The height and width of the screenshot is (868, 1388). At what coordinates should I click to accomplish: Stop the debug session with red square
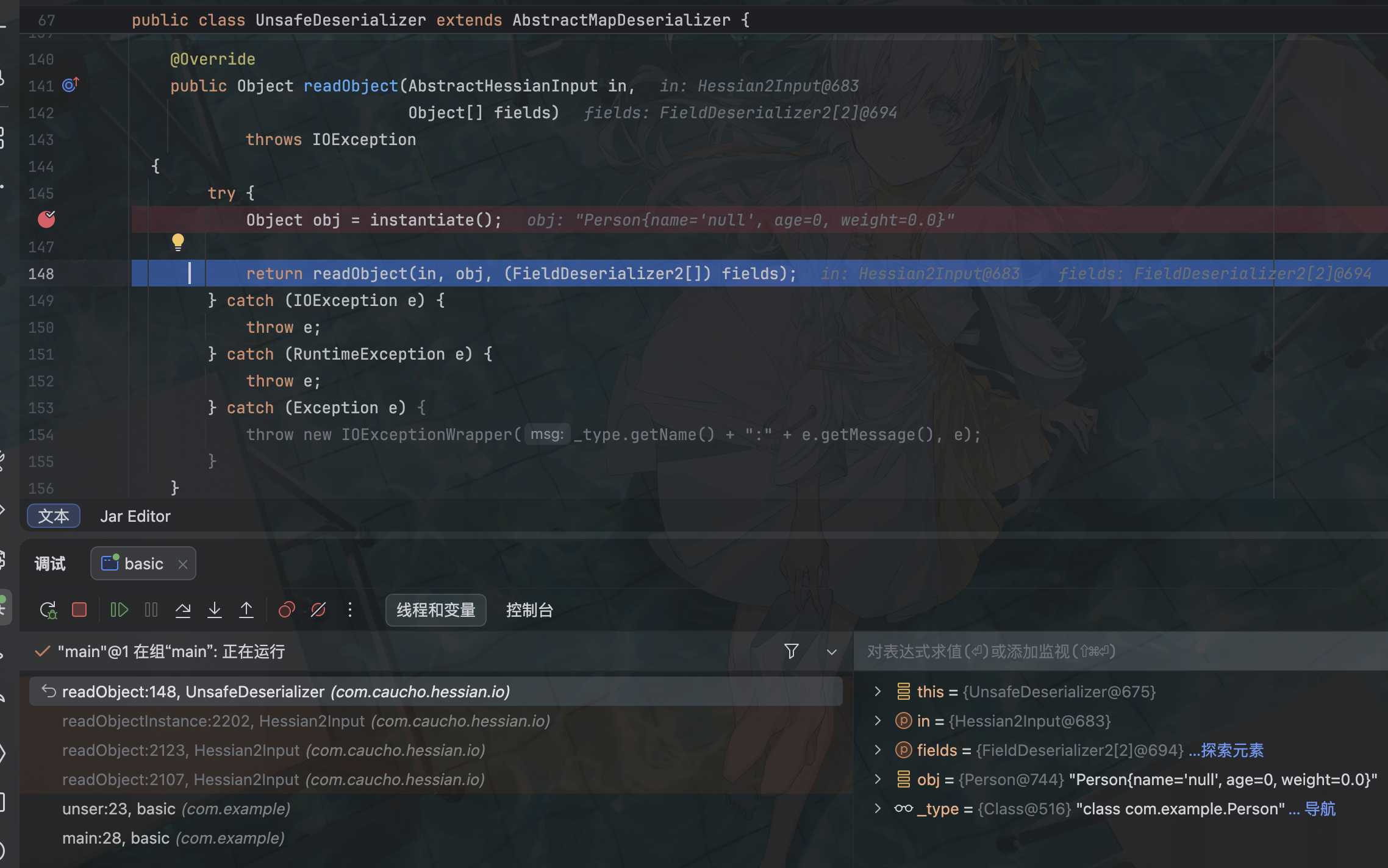[x=79, y=610]
